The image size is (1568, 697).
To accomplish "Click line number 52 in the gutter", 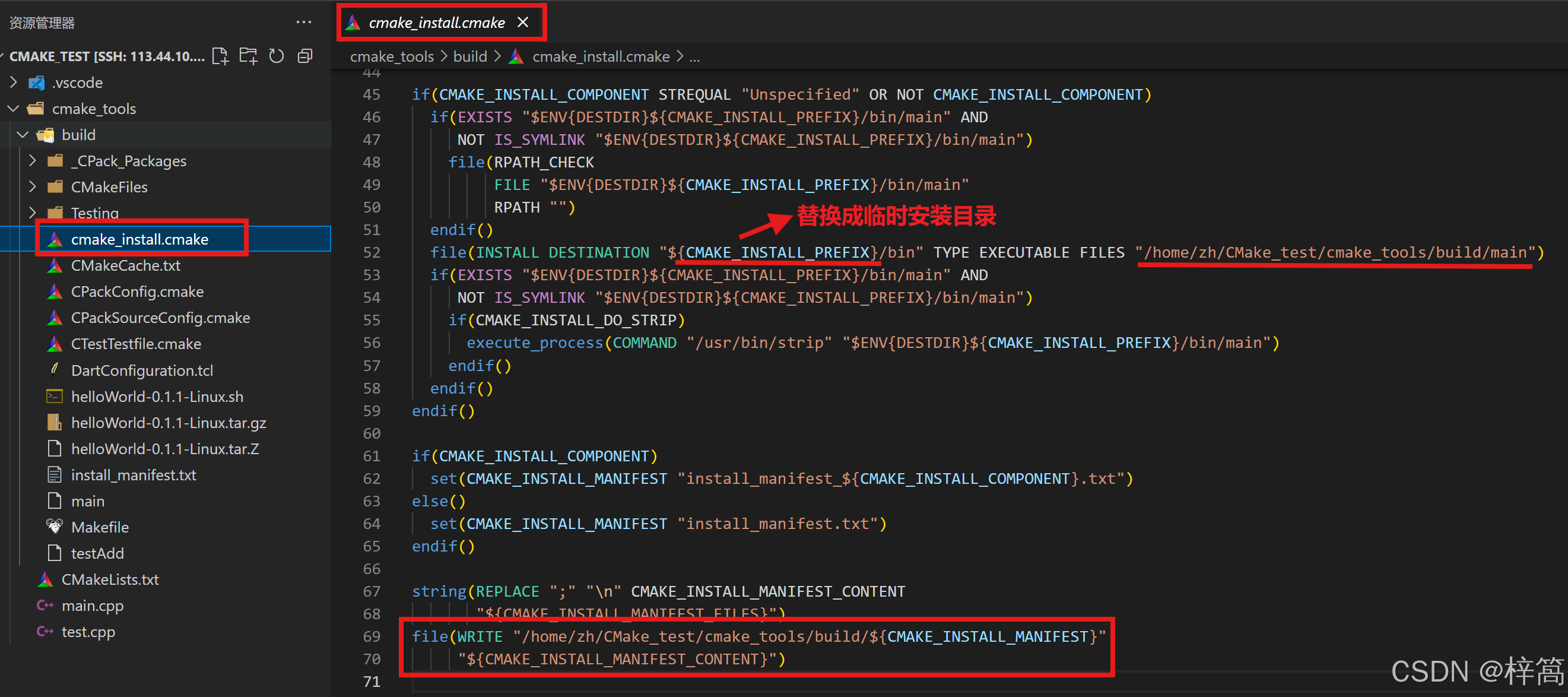I will pos(372,253).
